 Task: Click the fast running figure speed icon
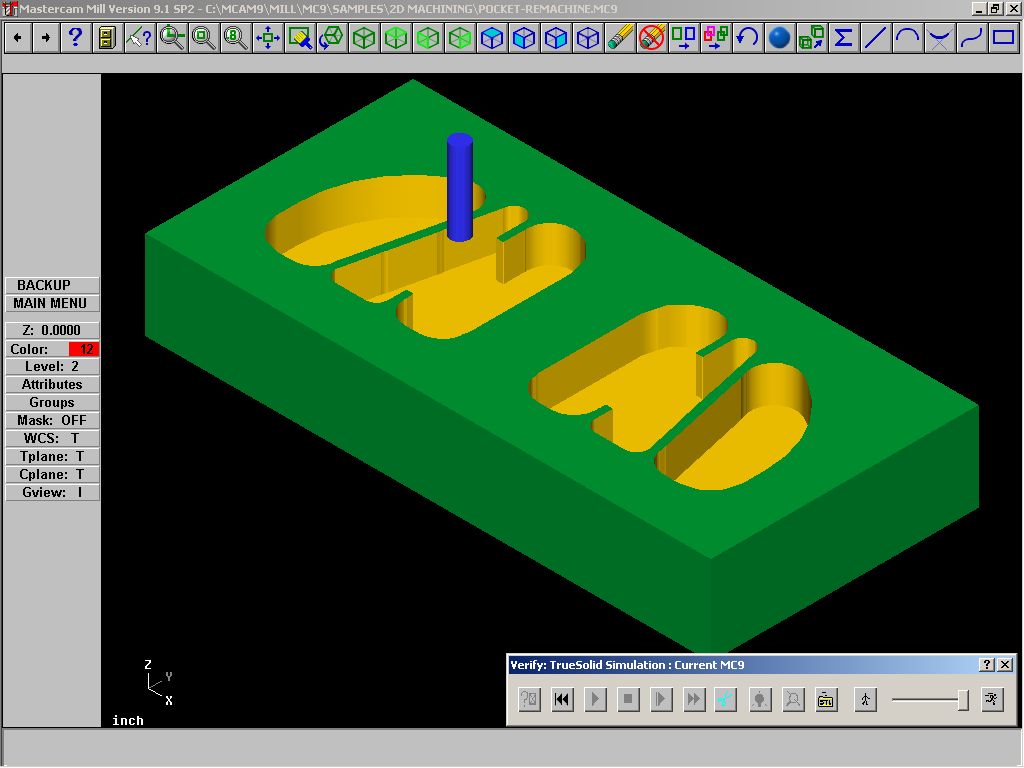coord(992,699)
